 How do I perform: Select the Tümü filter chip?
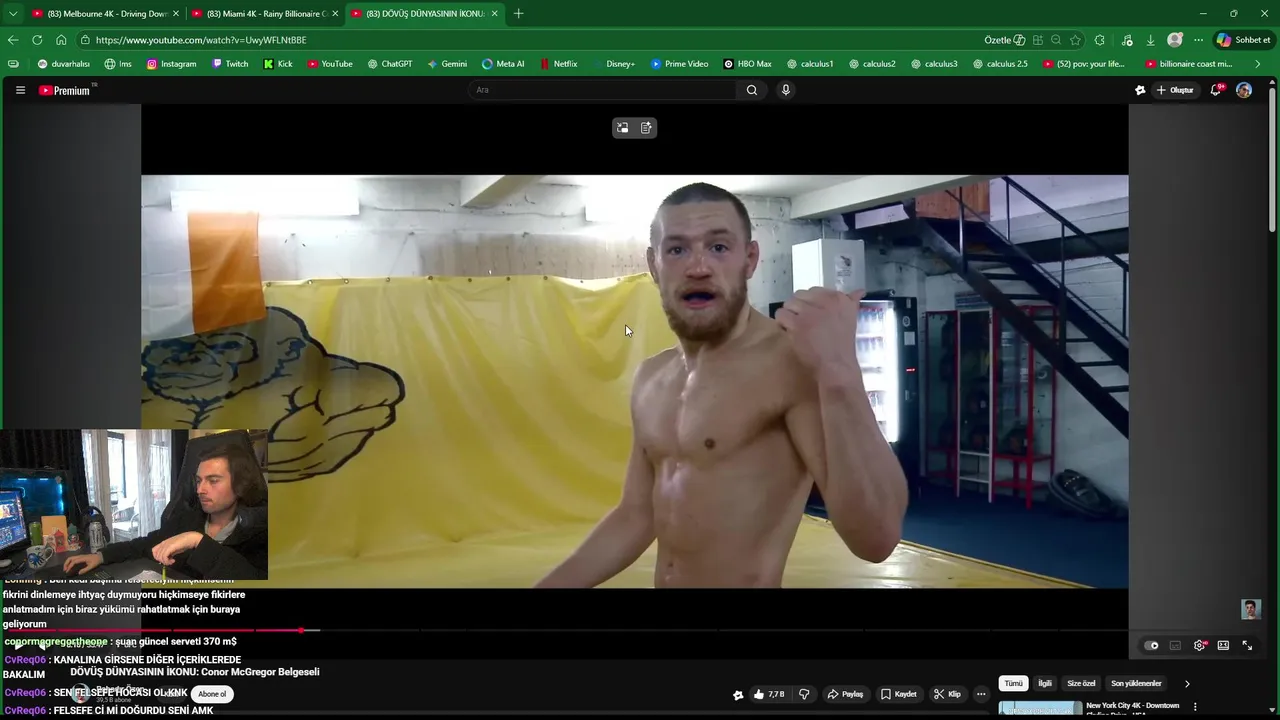coord(1013,684)
